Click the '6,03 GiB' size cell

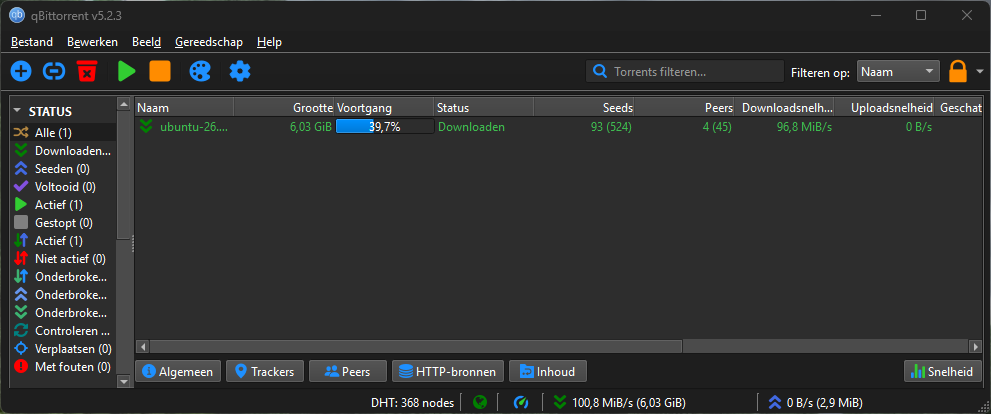(x=310, y=127)
